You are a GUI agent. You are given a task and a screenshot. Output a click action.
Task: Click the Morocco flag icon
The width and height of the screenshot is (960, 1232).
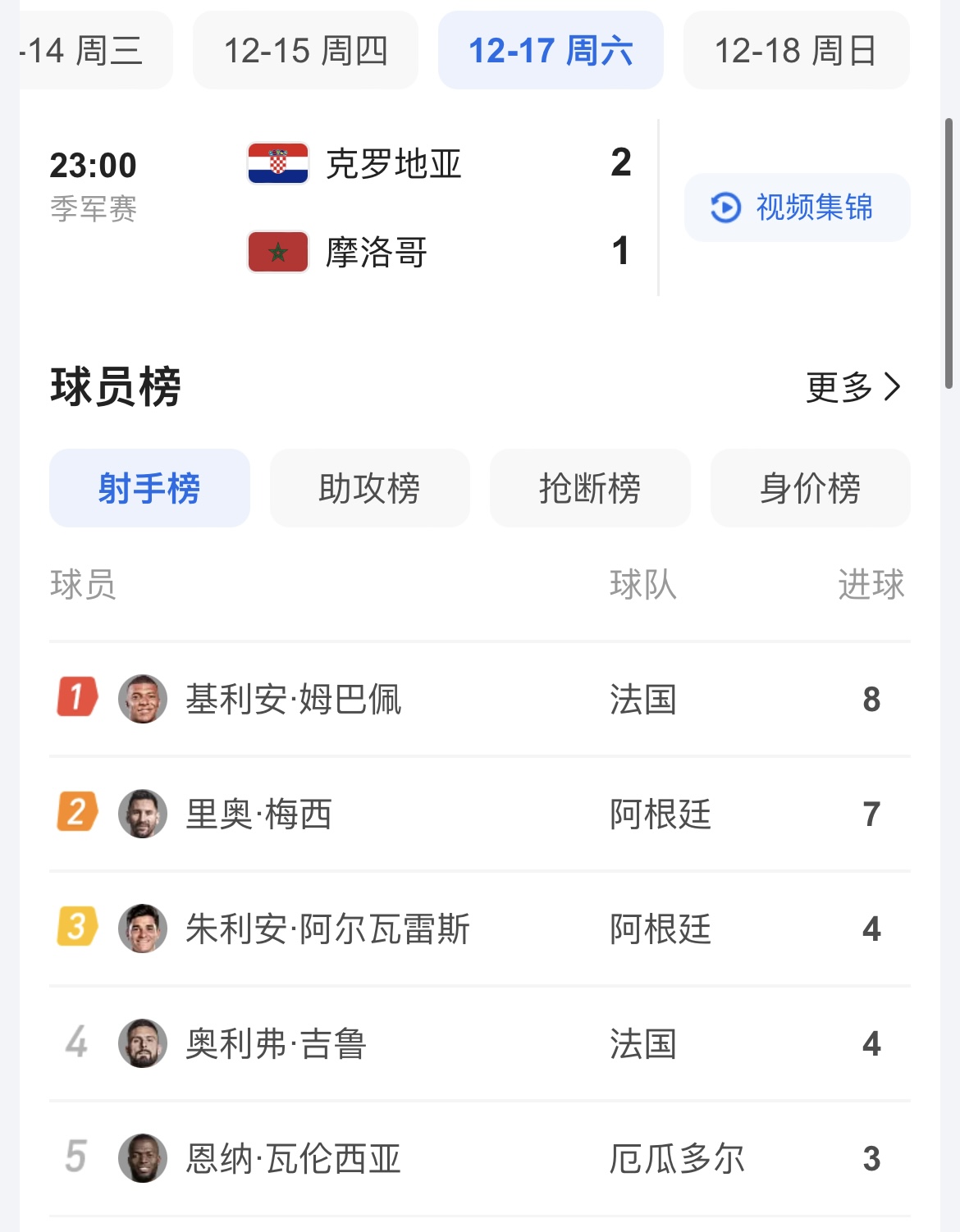pyautogui.click(x=278, y=252)
